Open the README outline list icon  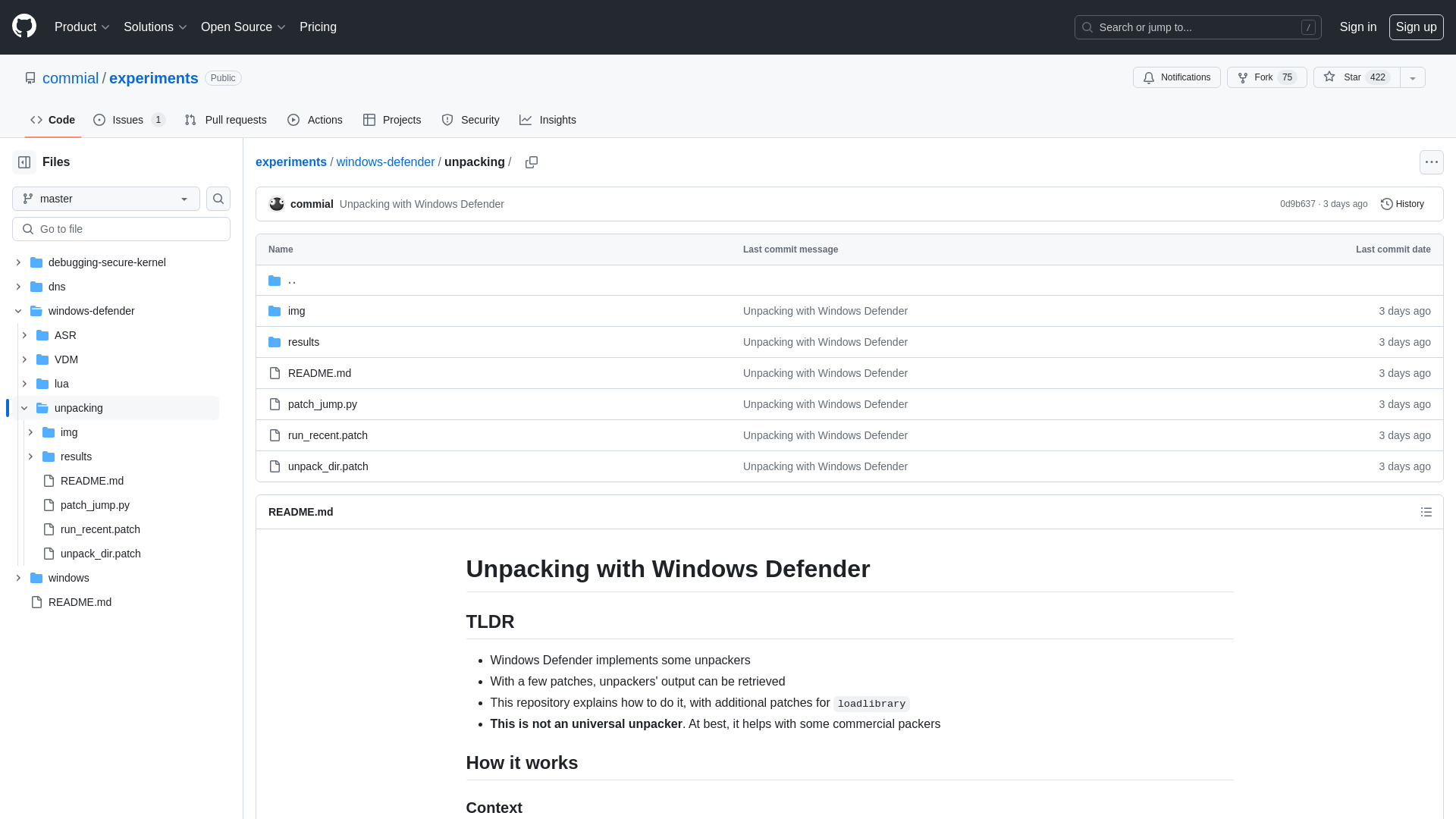tap(1426, 512)
